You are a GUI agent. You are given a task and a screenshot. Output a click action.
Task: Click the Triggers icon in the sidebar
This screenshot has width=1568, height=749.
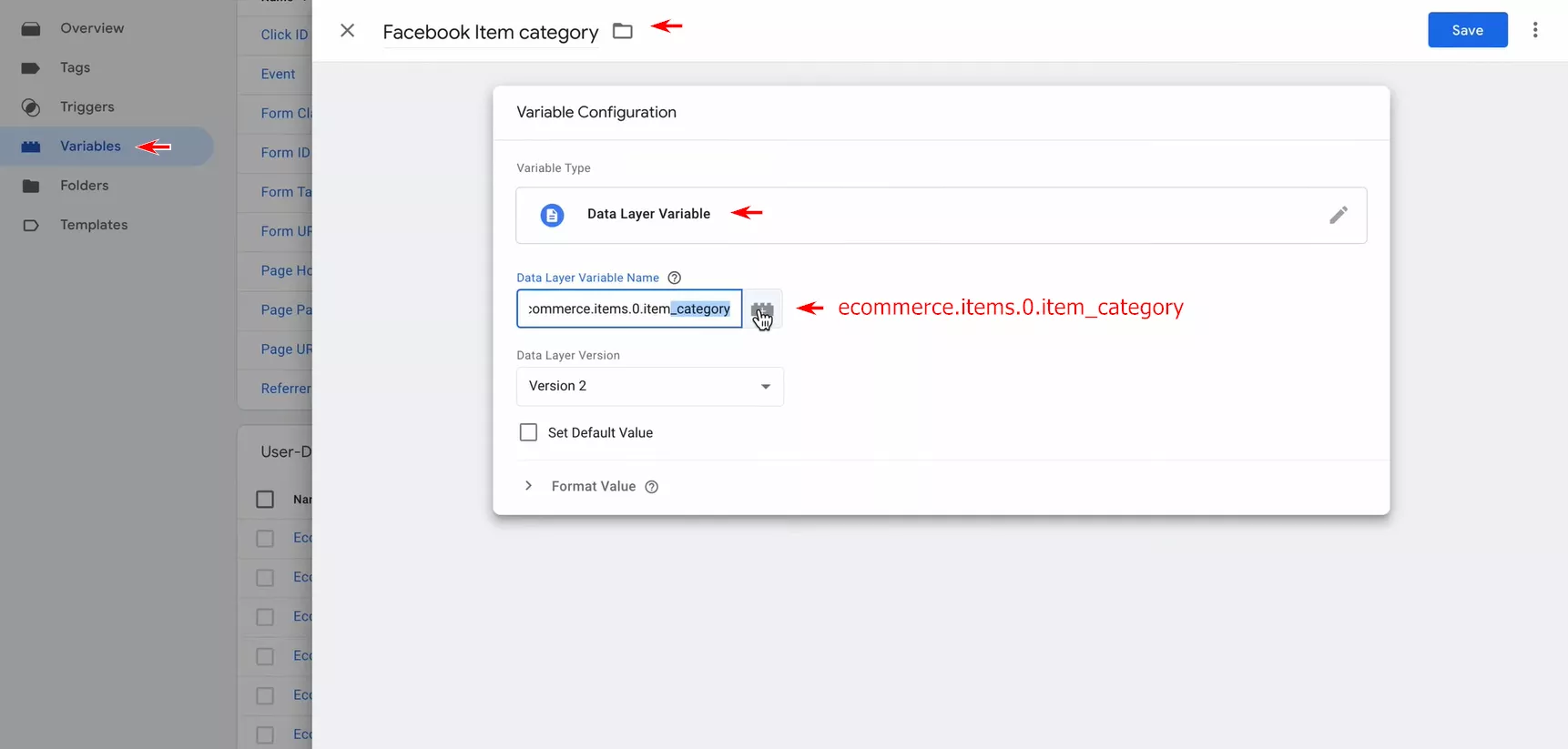click(31, 107)
